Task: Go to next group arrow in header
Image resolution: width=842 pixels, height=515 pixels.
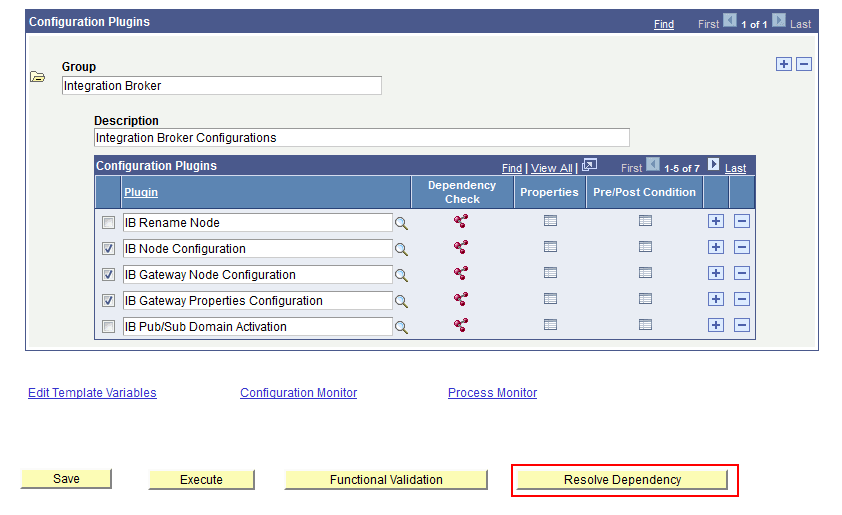Action: [779, 20]
